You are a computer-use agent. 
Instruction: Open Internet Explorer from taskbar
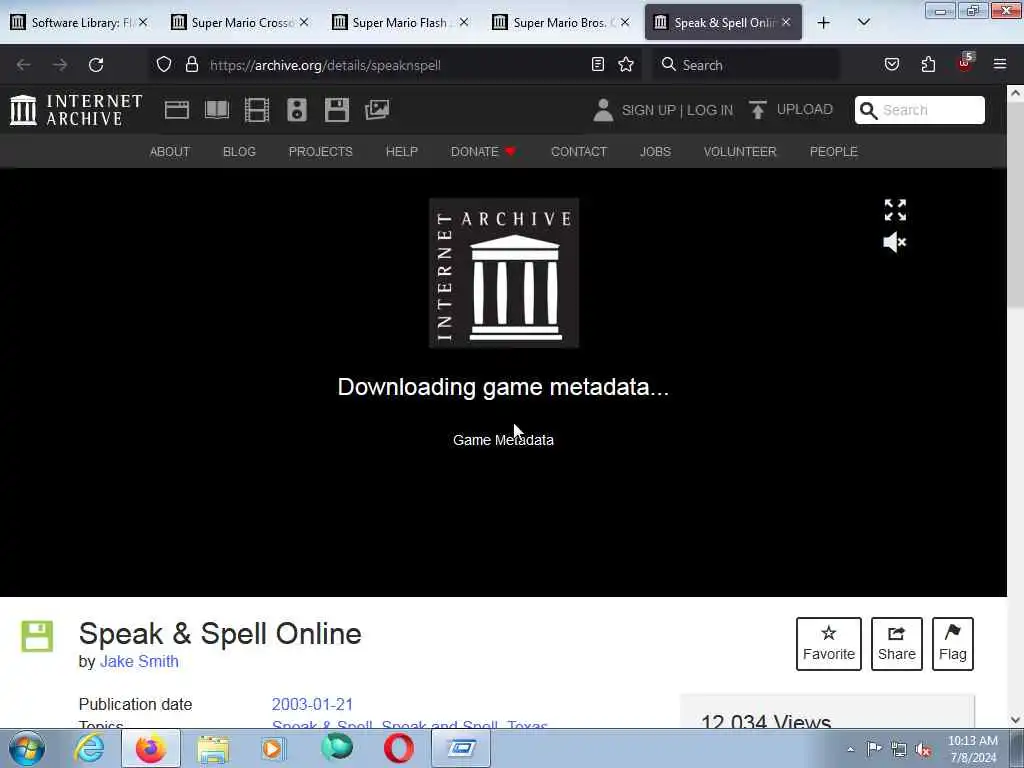click(x=90, y=748)
